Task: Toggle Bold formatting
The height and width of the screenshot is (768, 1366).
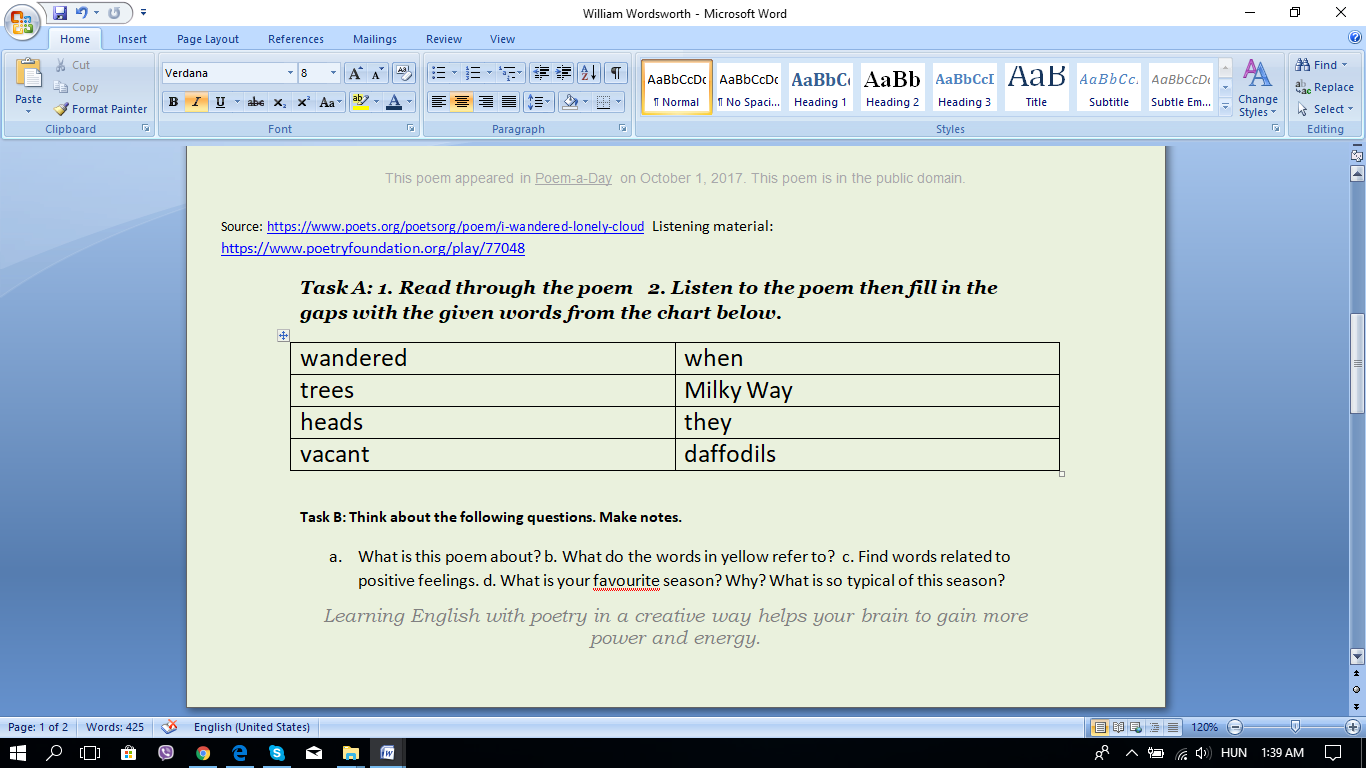Action: coord(173,102)
